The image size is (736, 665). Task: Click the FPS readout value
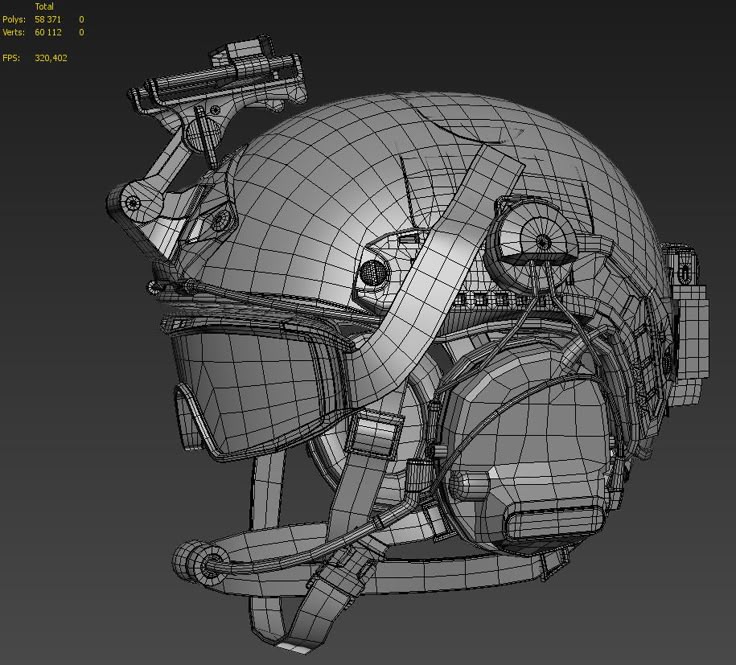click(x=50, y=58)
